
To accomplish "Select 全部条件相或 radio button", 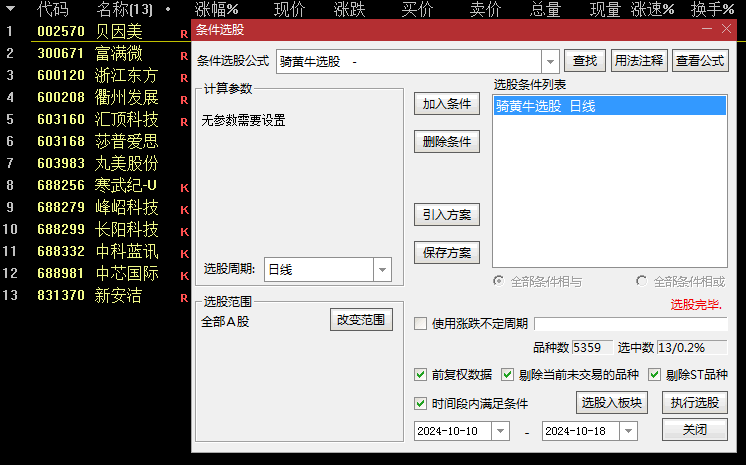I will tap(642, 281).
